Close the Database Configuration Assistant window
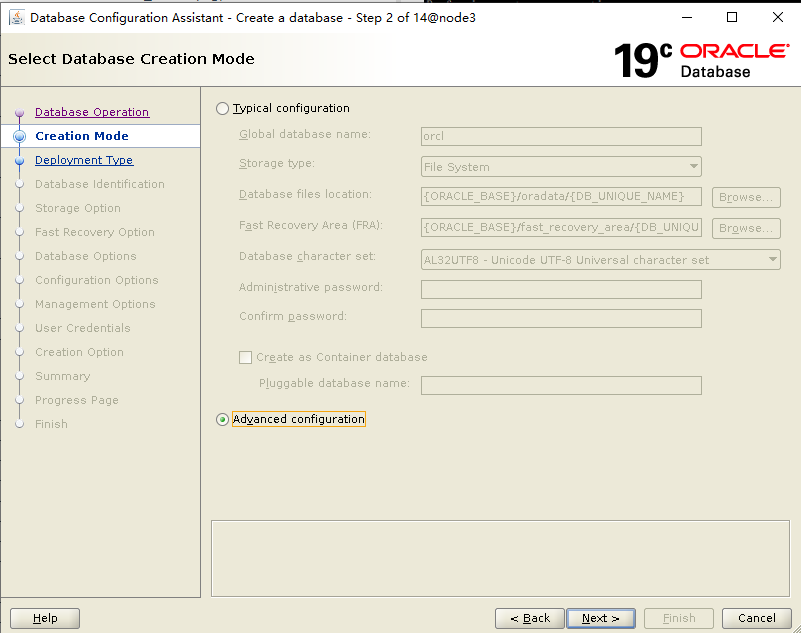Image resolution: width=801 pixels, height=633 pixels. coord(778,17)
